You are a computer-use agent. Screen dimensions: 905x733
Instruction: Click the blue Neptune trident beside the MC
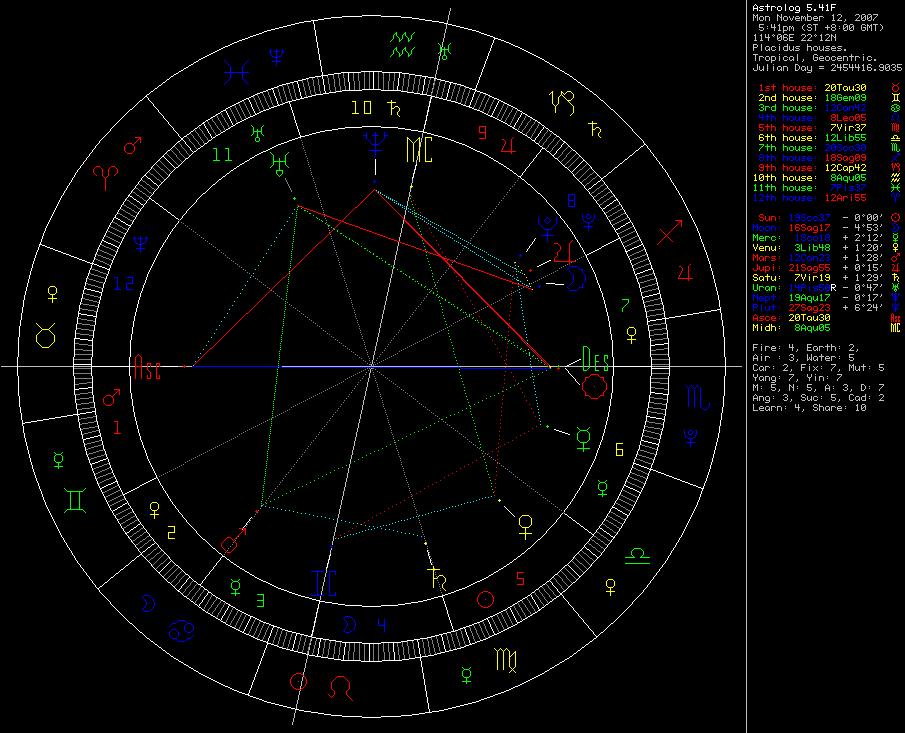click(x=378, y=147)
